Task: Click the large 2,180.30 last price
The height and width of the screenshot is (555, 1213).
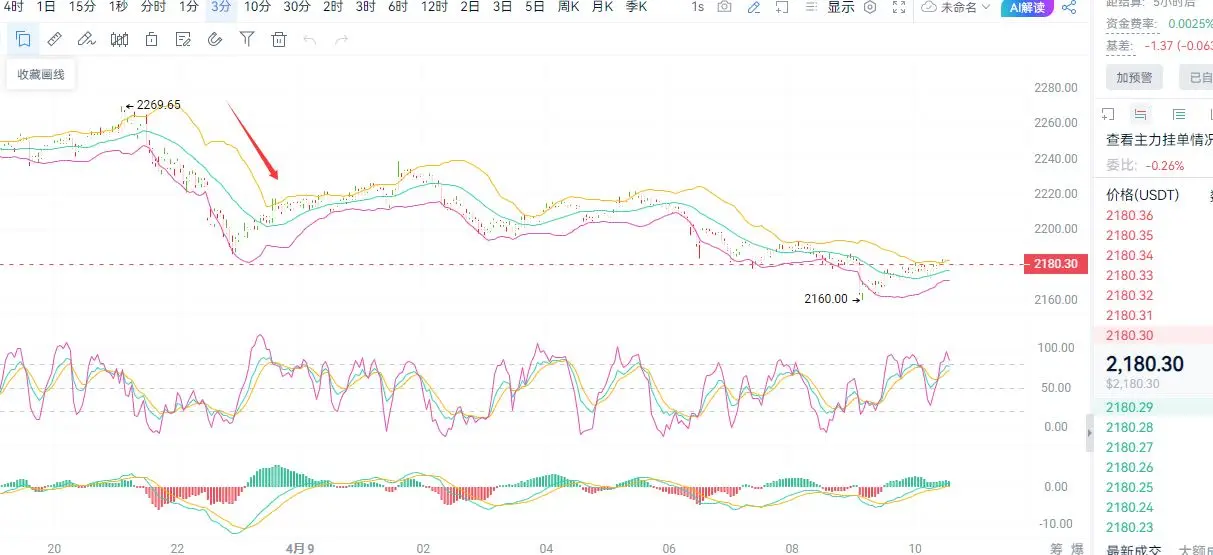Action: (x=1145, y=365)
